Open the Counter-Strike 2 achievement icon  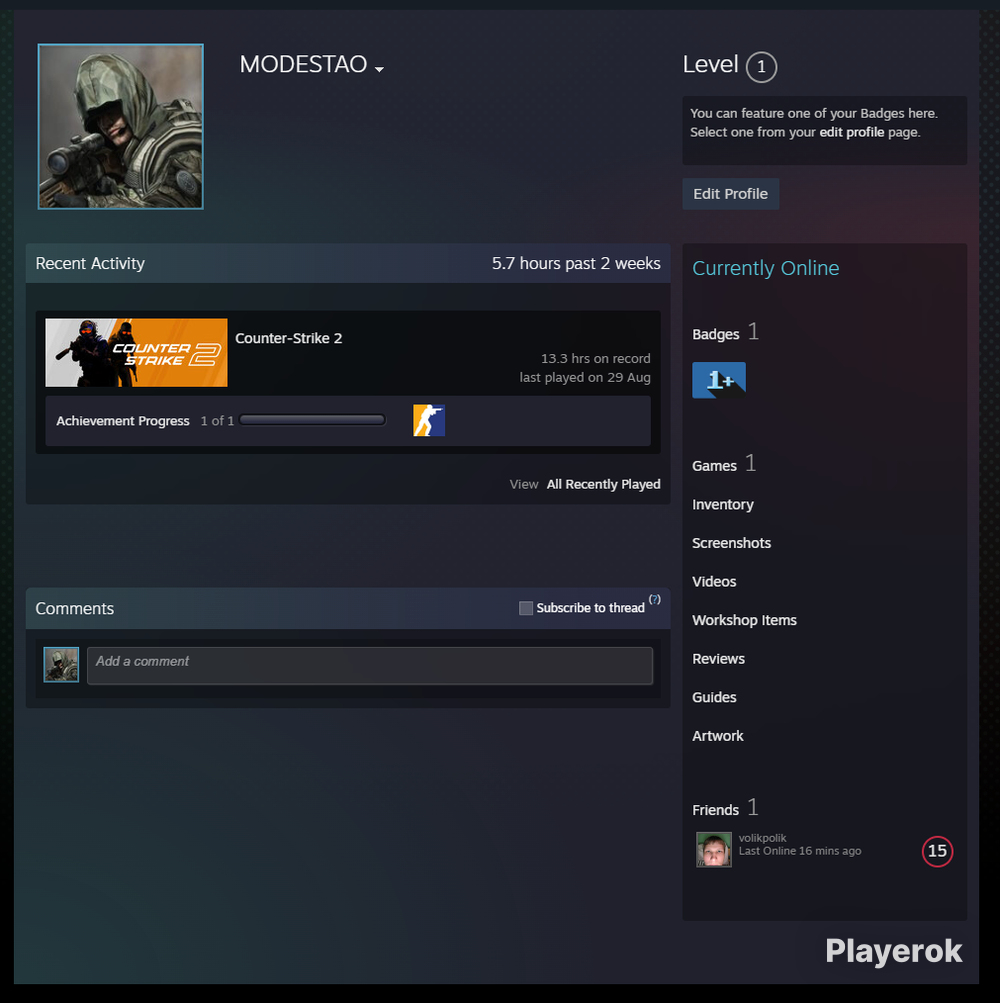pos(429,420)
